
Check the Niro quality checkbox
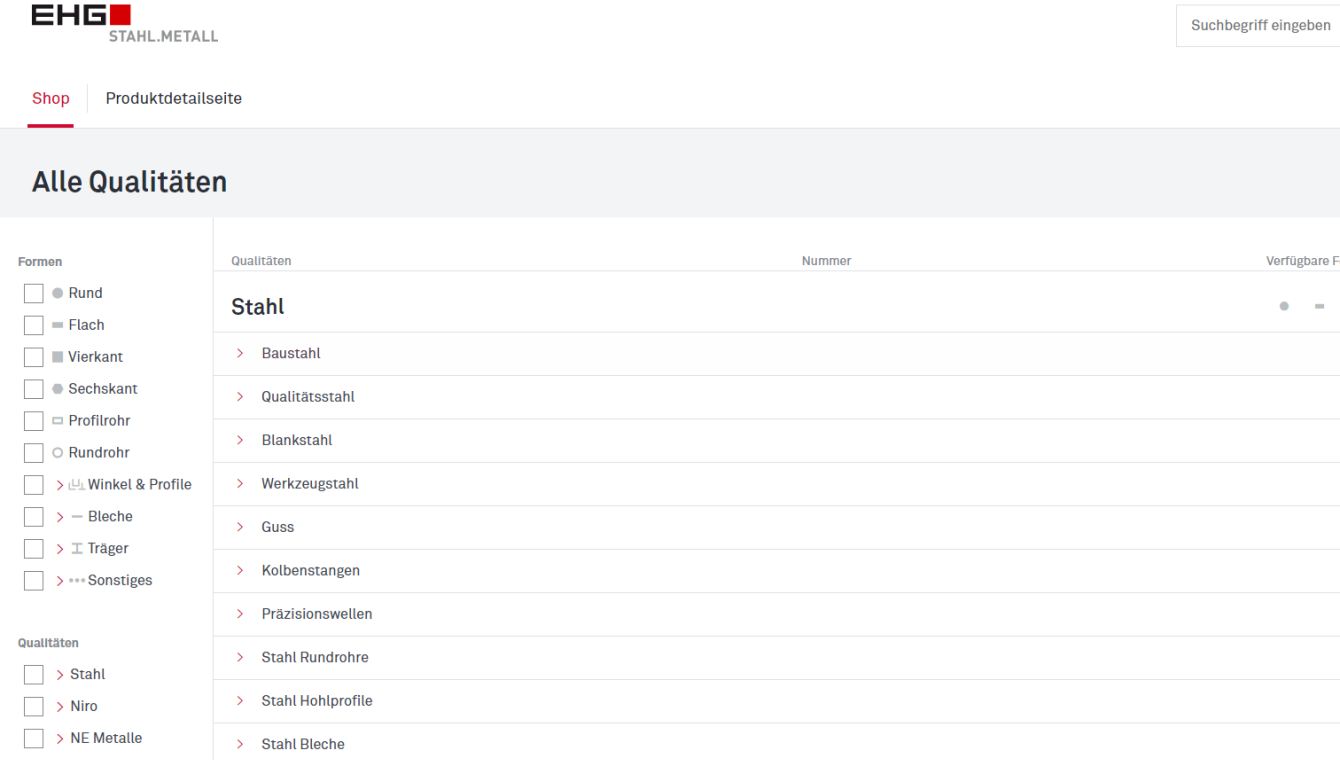coord(34,706)
